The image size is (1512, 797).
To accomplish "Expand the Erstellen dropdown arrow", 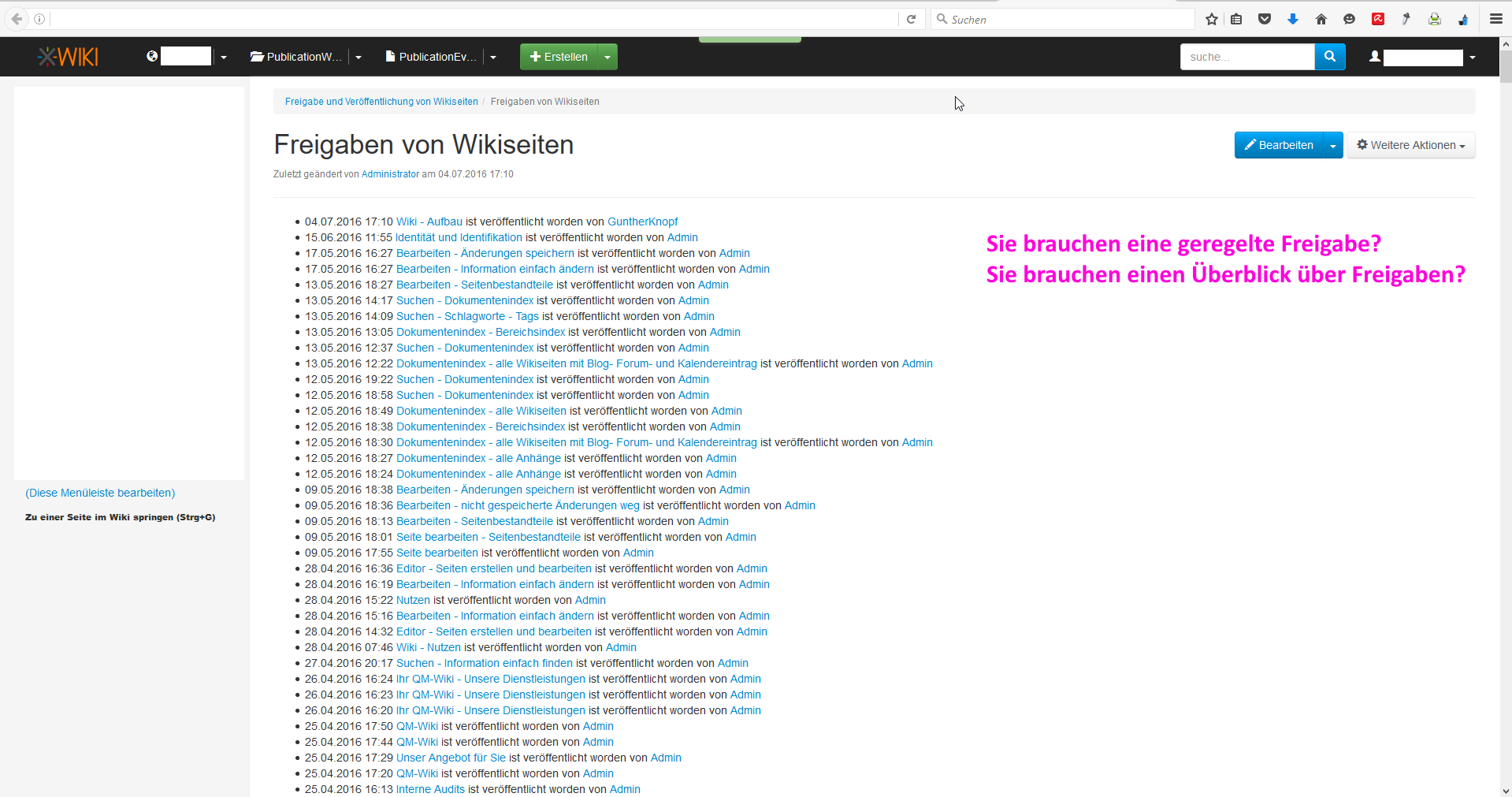I will 607,57.
